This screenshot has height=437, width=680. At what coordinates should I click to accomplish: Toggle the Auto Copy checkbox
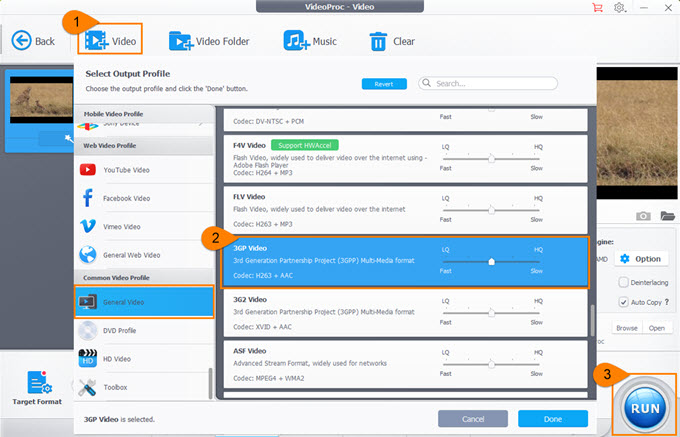click(x=623, y=302)
